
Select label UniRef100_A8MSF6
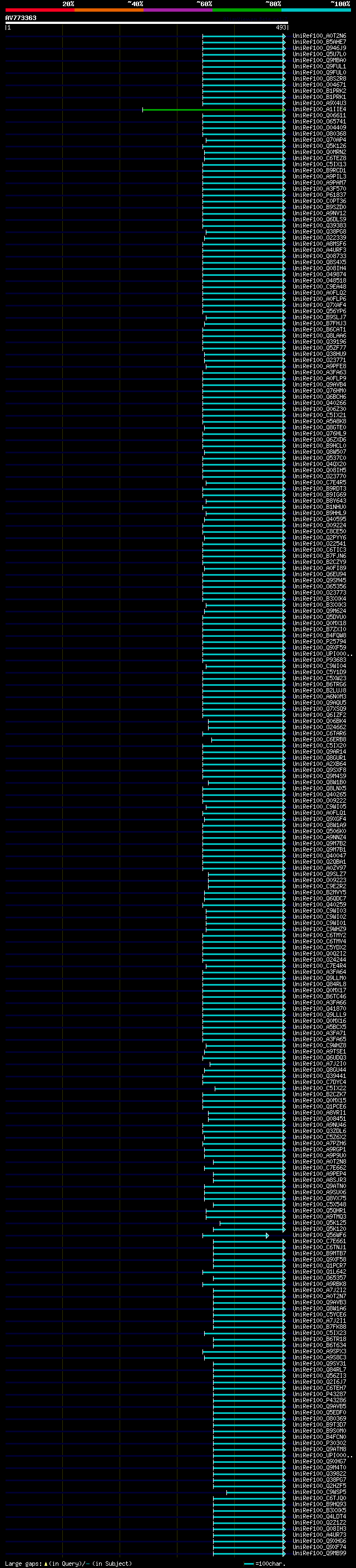(319, 244)
